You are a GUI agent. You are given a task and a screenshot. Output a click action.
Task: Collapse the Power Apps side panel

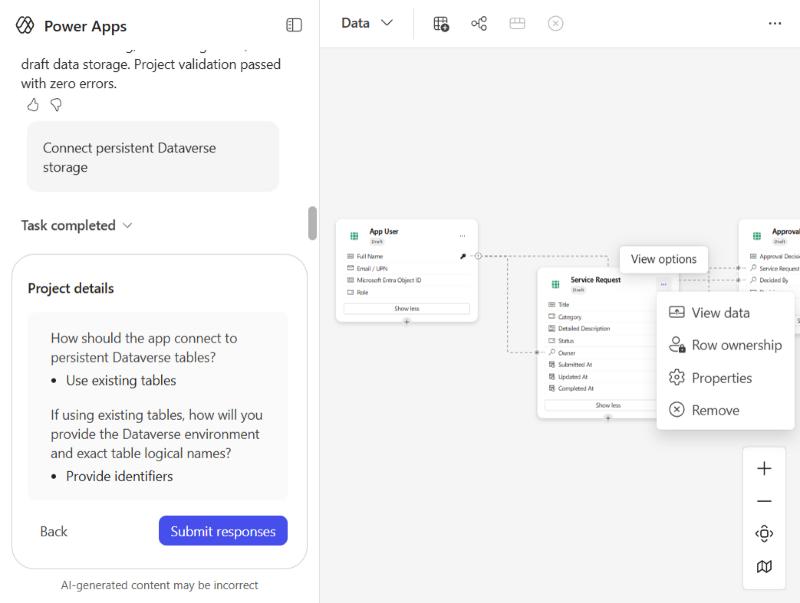pyautogui.click(x=294, y=25)
